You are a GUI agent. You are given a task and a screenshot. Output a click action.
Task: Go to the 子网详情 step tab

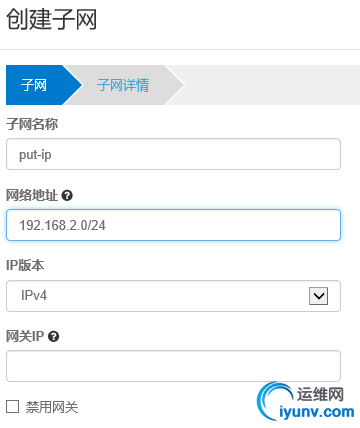click(123, 85)
